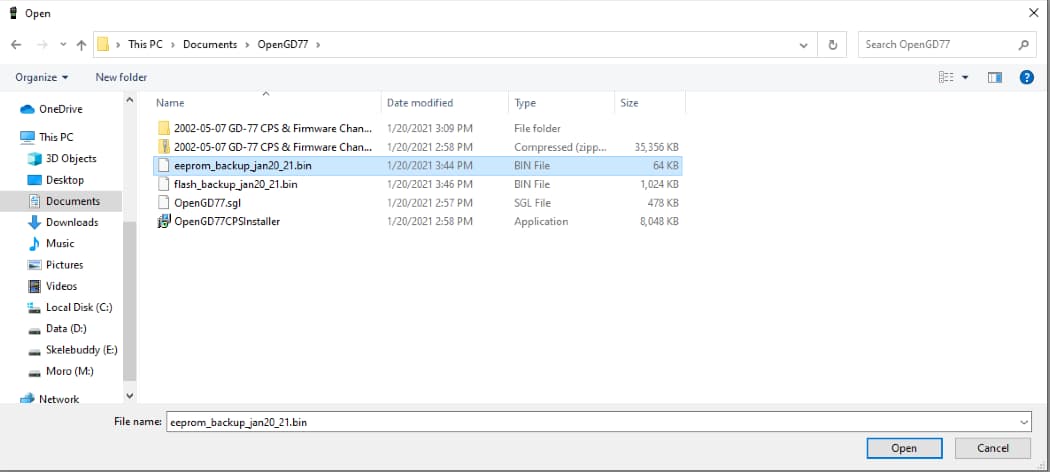Show the preview pane
The height and width of the screenshot is (472, 1050).
(x=994, y=78)
